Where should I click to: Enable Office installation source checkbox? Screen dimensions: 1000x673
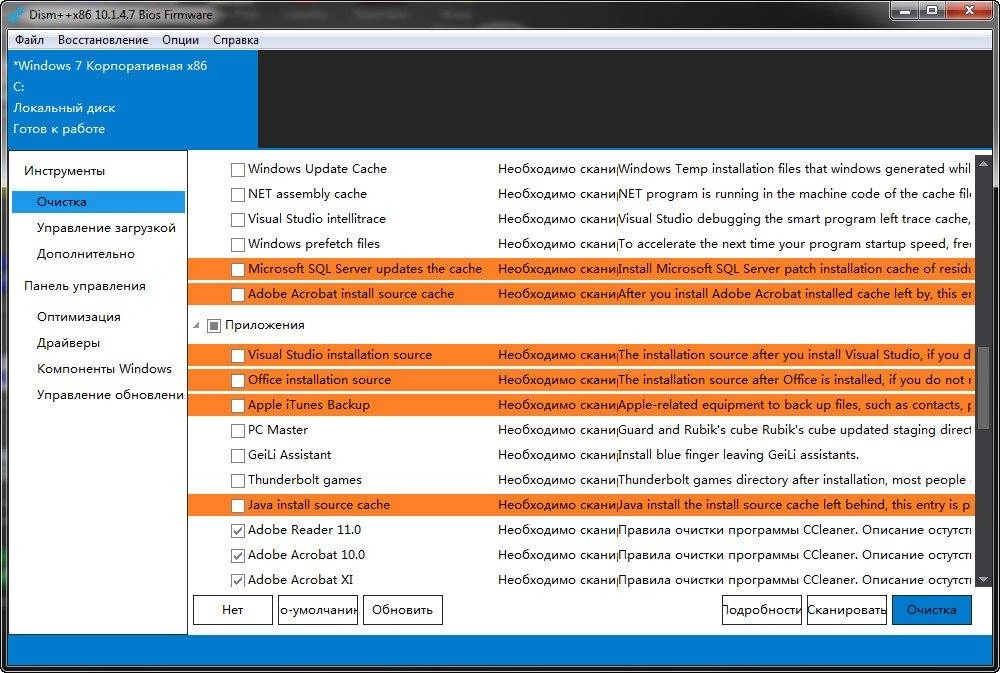click(238, 381)
